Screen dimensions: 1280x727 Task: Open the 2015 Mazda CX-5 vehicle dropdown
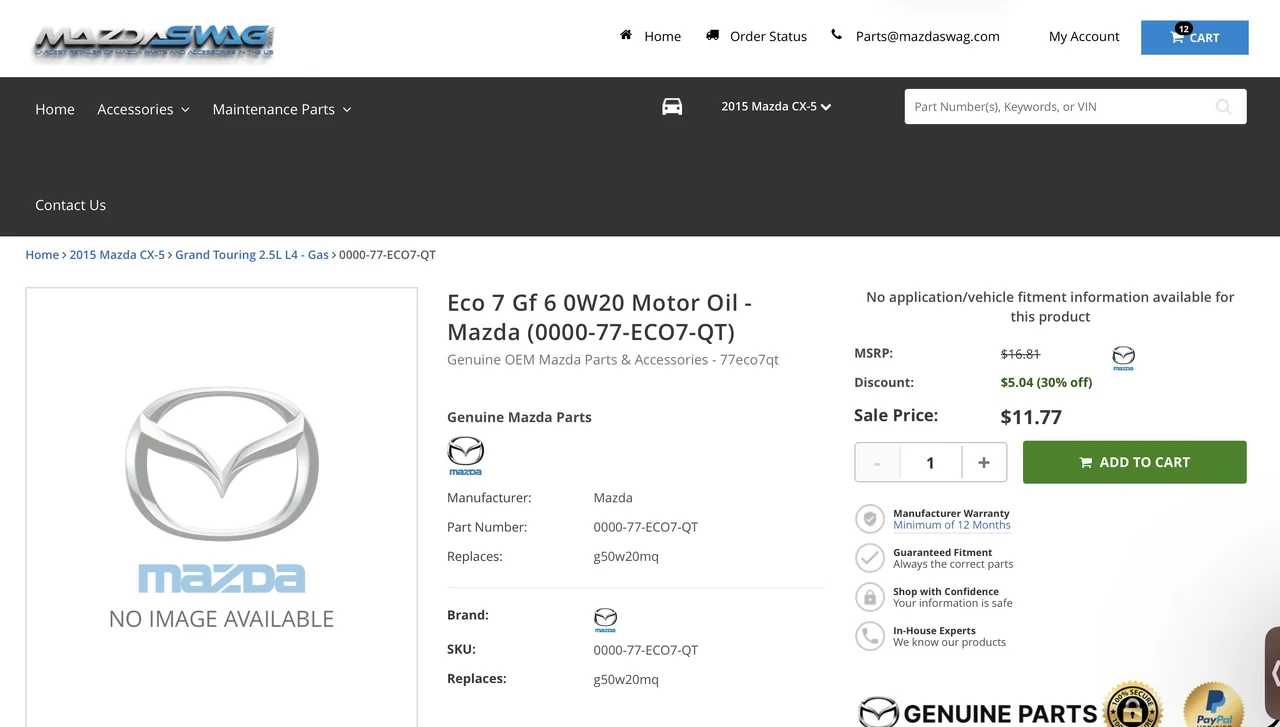click(x=776, y=106)
